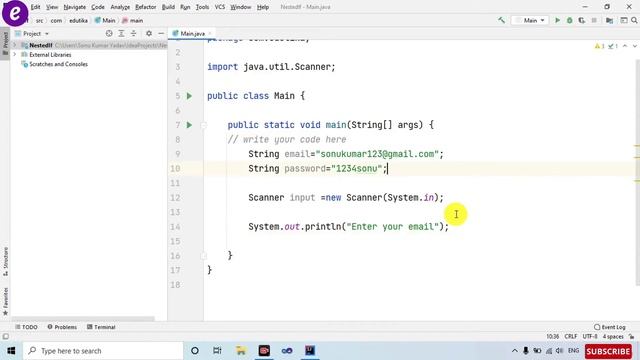Screen dimensions: 640x360
Task: Open the run anything window icon
Action: point(624,20)
